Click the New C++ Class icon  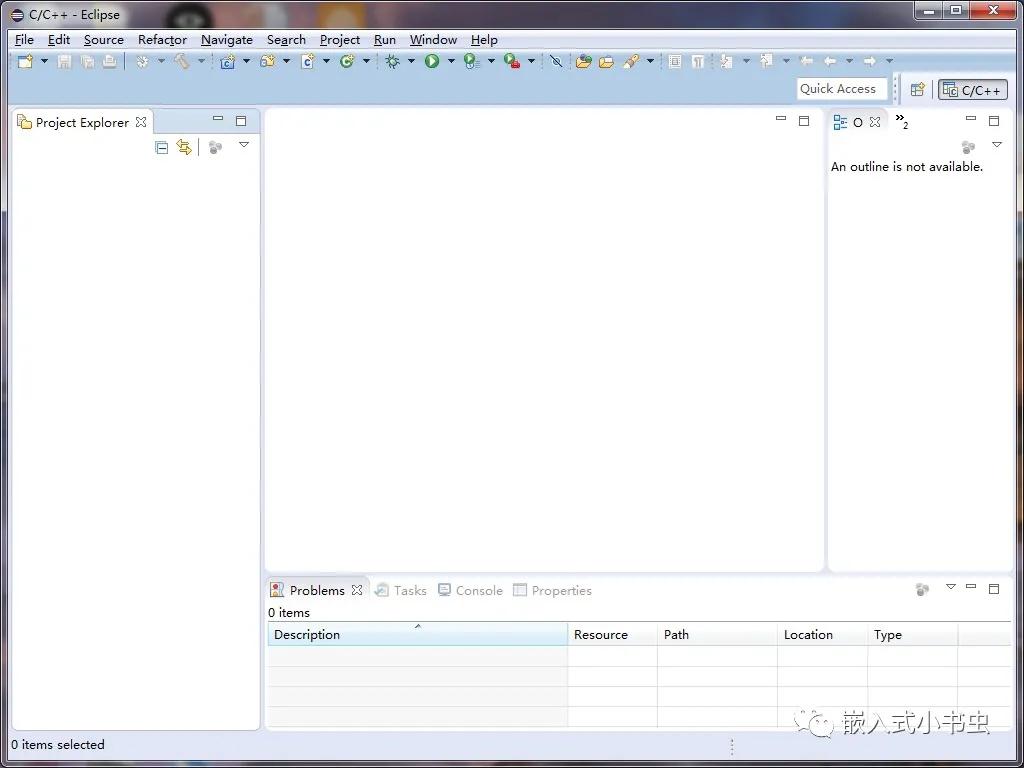(347, 61)
